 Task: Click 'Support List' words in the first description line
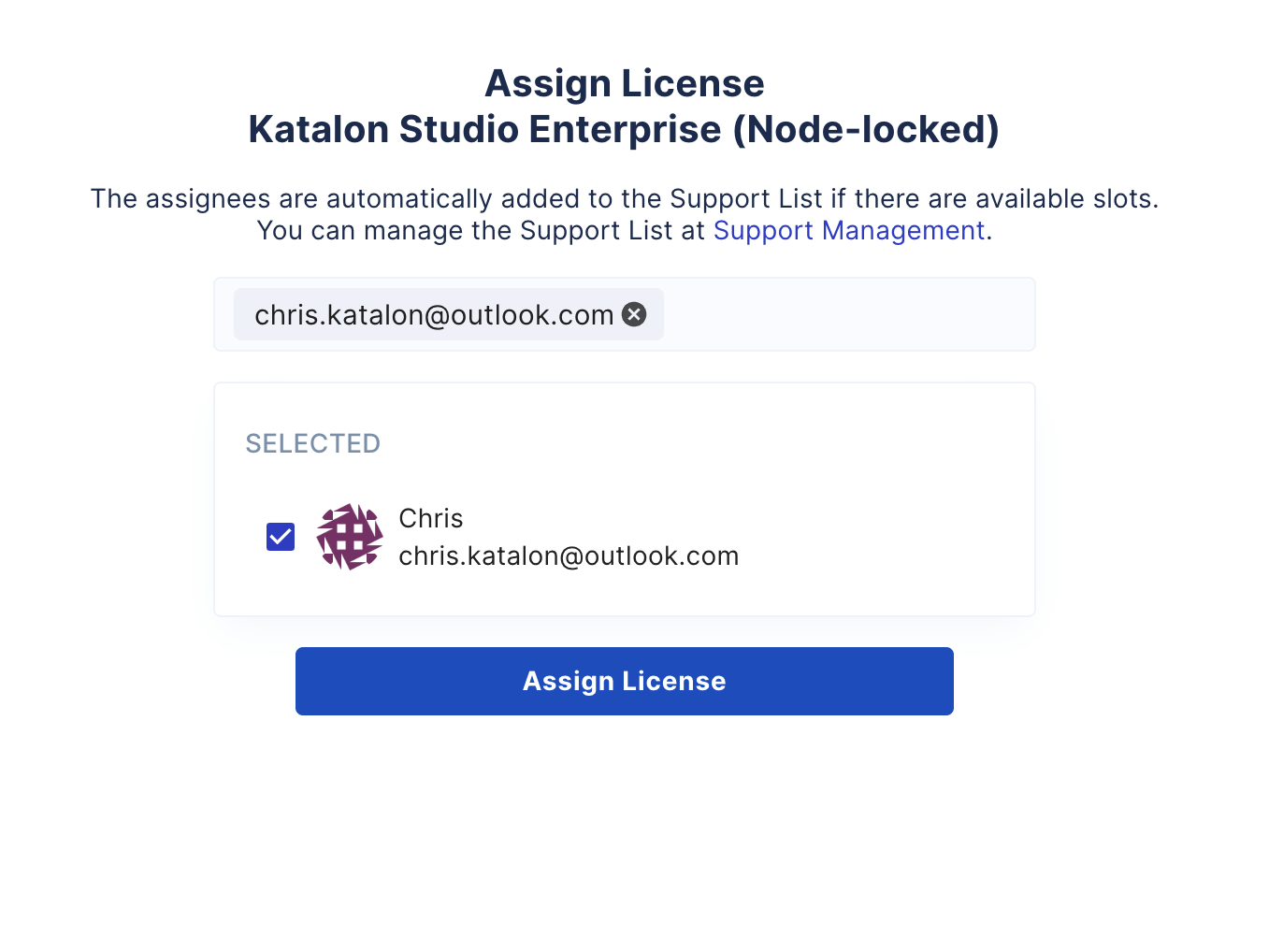(x=745, y=199)
